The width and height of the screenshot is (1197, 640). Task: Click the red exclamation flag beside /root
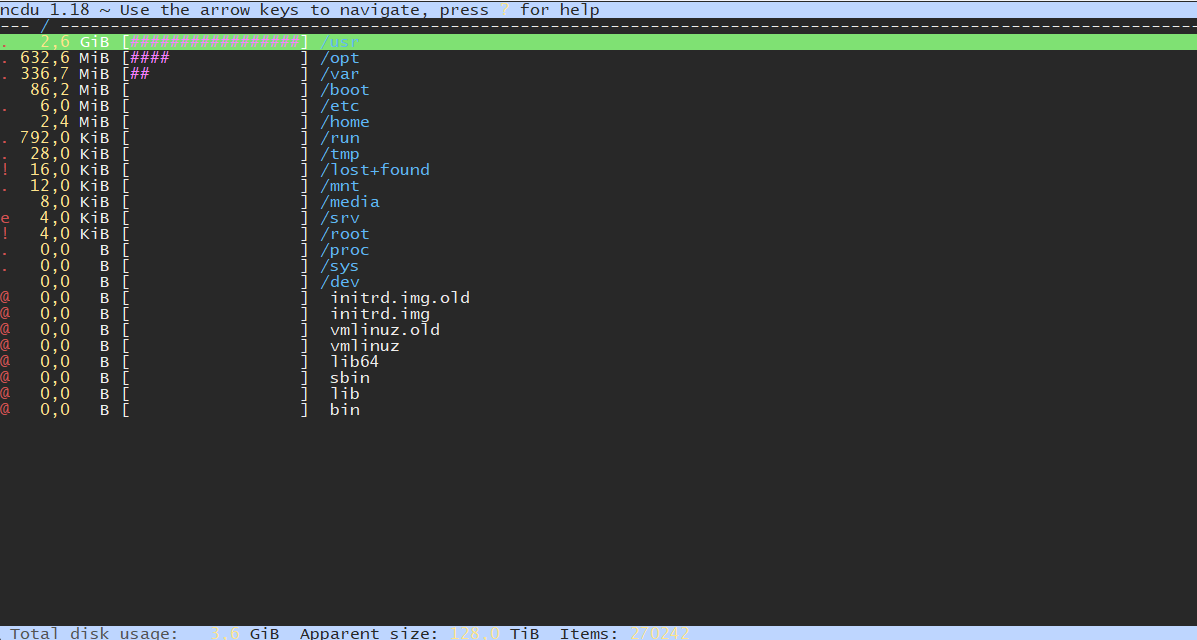coord(5,234)
